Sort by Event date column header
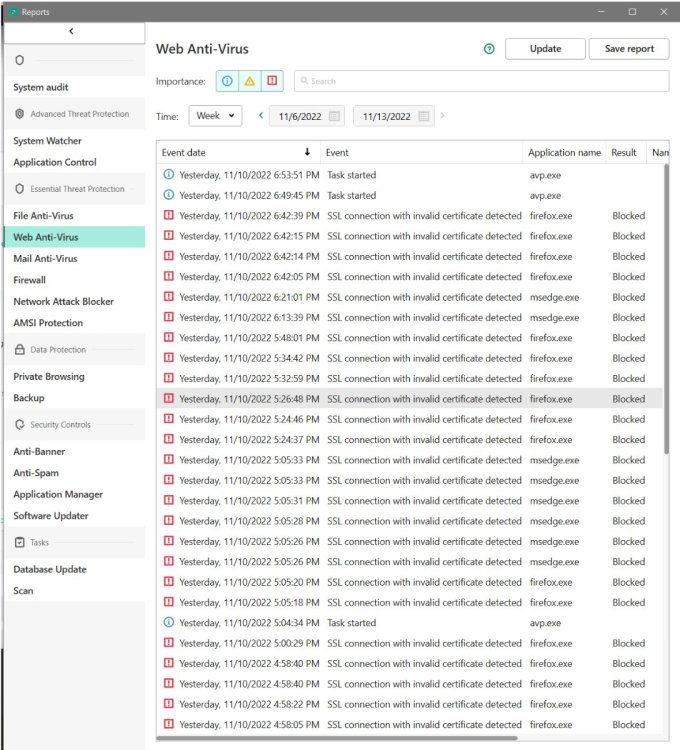Screen dimensions: 680x750 point(238,153)
